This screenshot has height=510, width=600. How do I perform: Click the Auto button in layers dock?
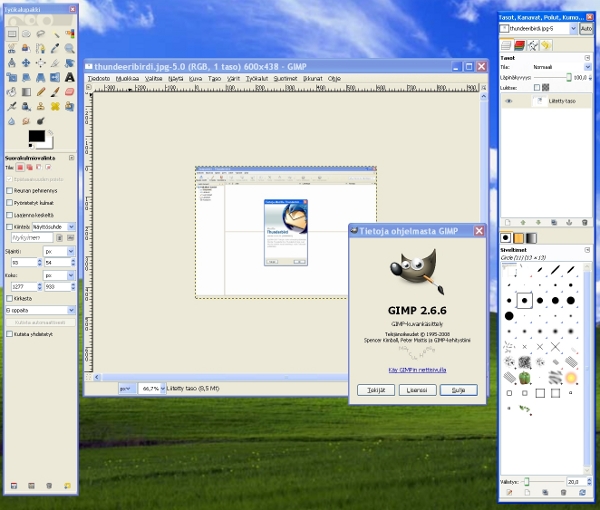click(586, 29)
